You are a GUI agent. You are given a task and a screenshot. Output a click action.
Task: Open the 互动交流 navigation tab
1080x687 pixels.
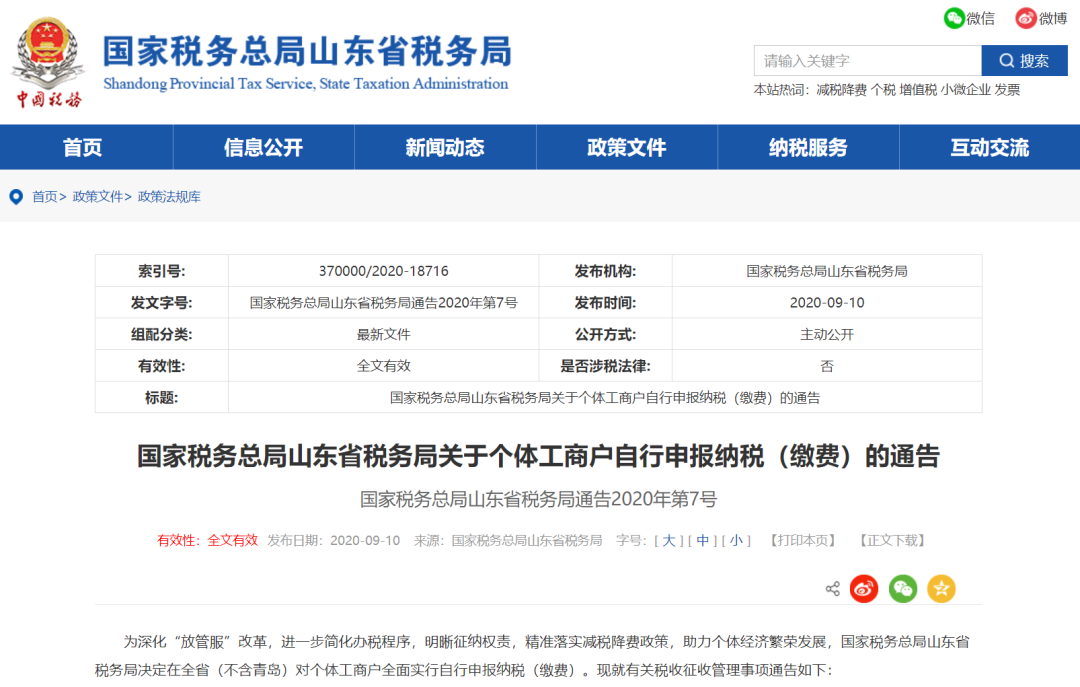click(x=990, y=147)
